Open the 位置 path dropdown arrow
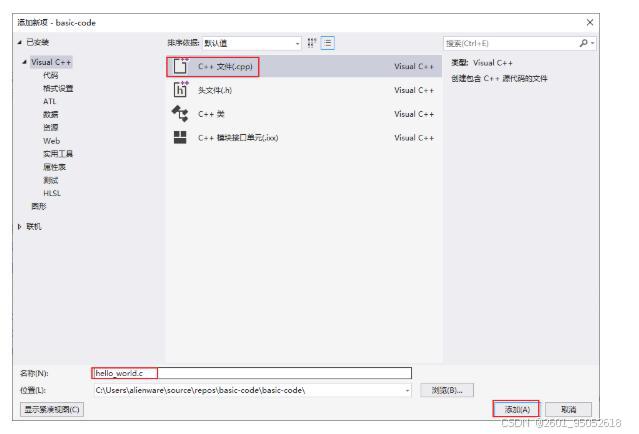 point(407,390)
